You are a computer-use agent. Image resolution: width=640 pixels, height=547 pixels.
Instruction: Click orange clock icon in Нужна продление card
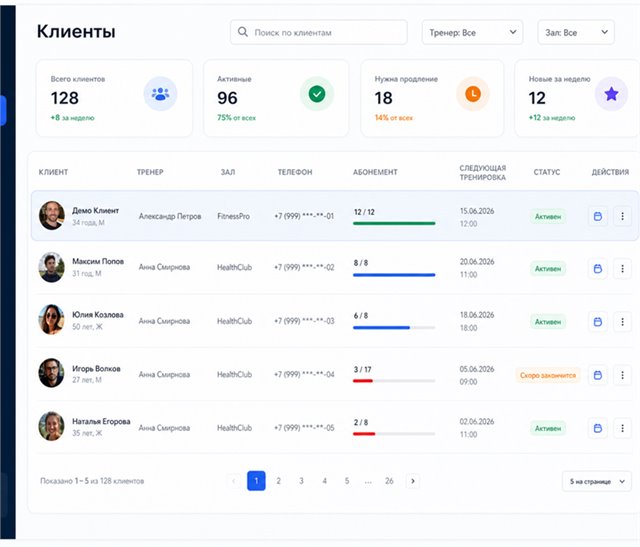(x=473, y=94)
